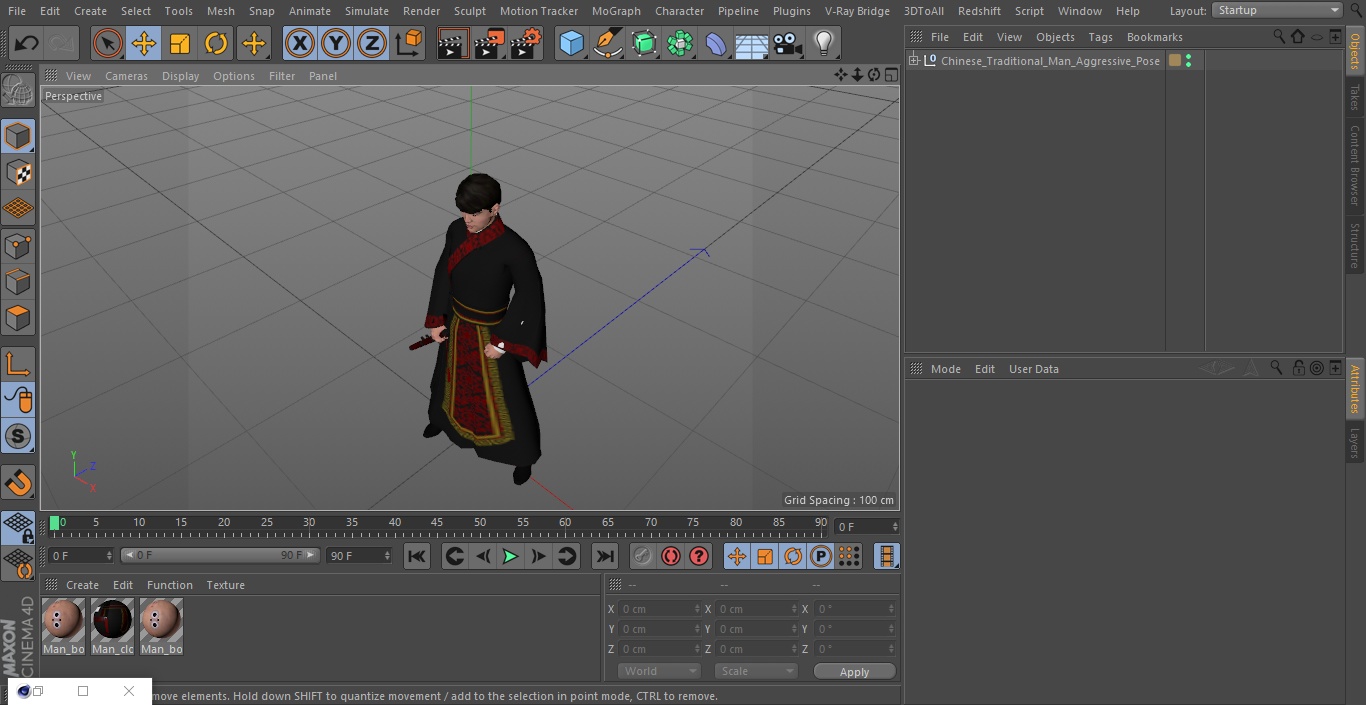Switch to the Layers side tab
The width and height of the screenshot is (1366, 705).
[x=1355, y=442]
